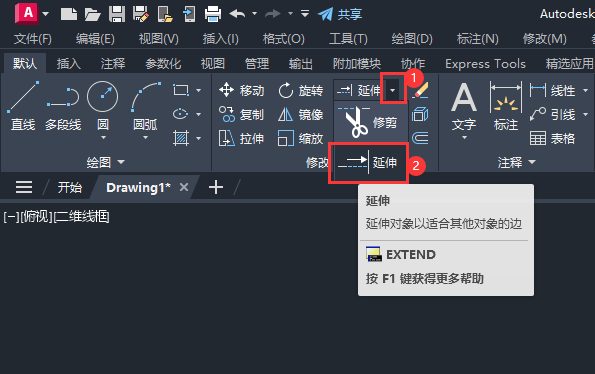Switch to the 插入 ribbon tab
This screenshot has width=595, height=374.
[x=69, y=63]
